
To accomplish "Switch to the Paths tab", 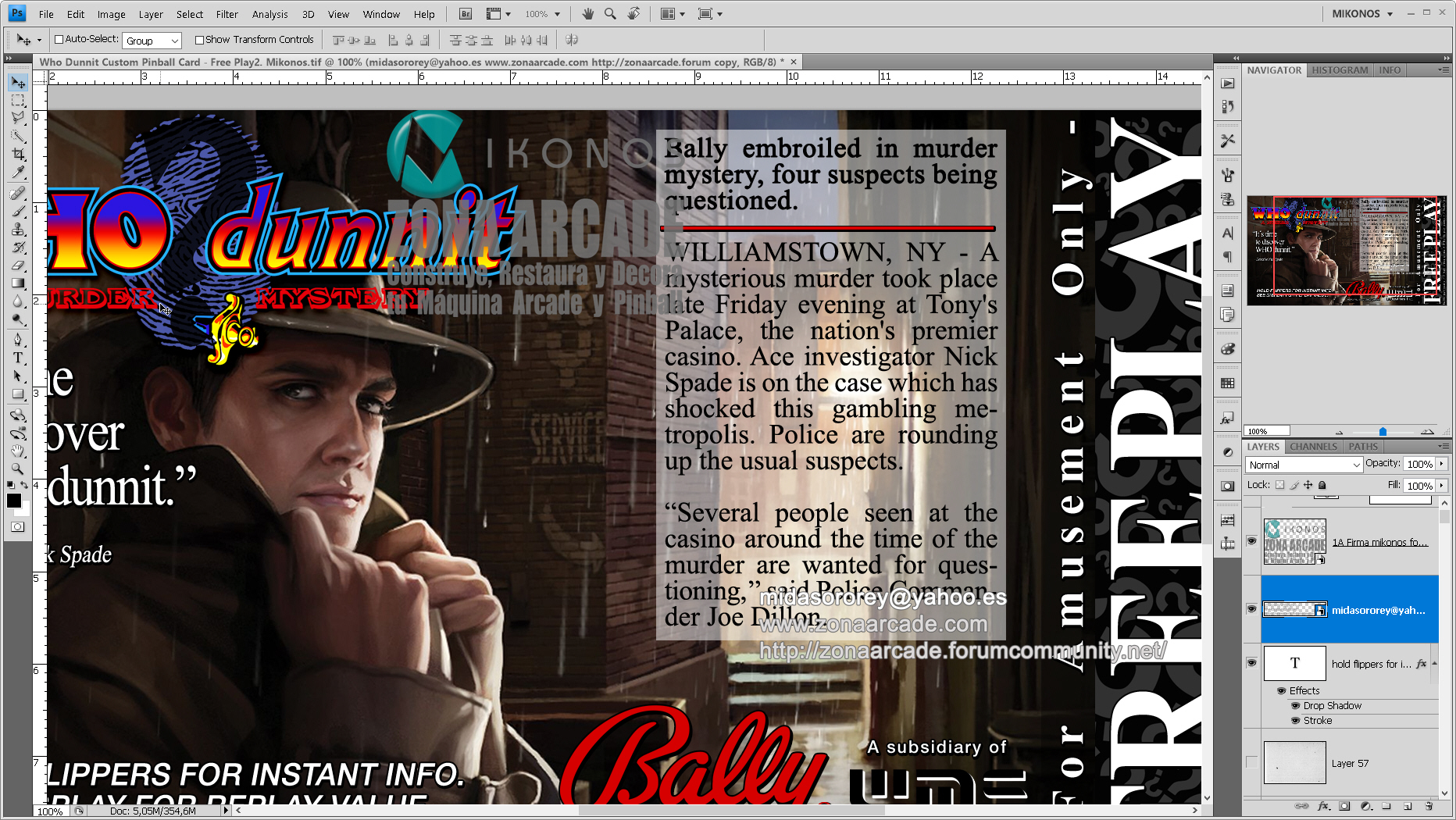I will coord(1363,447).
